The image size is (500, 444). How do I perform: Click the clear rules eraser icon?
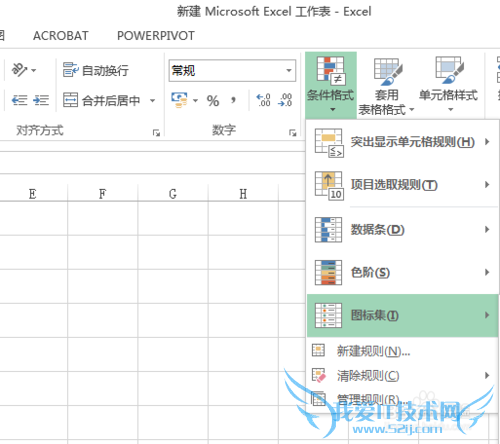coord(319,375)
